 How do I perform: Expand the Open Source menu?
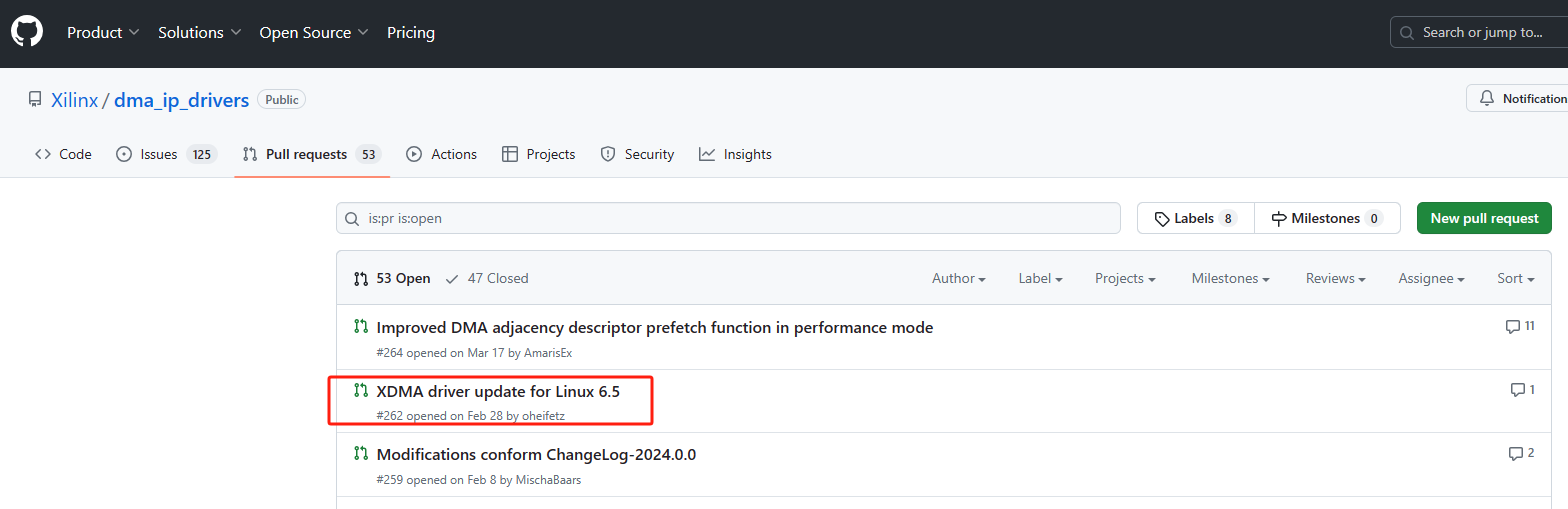(314, 33)
